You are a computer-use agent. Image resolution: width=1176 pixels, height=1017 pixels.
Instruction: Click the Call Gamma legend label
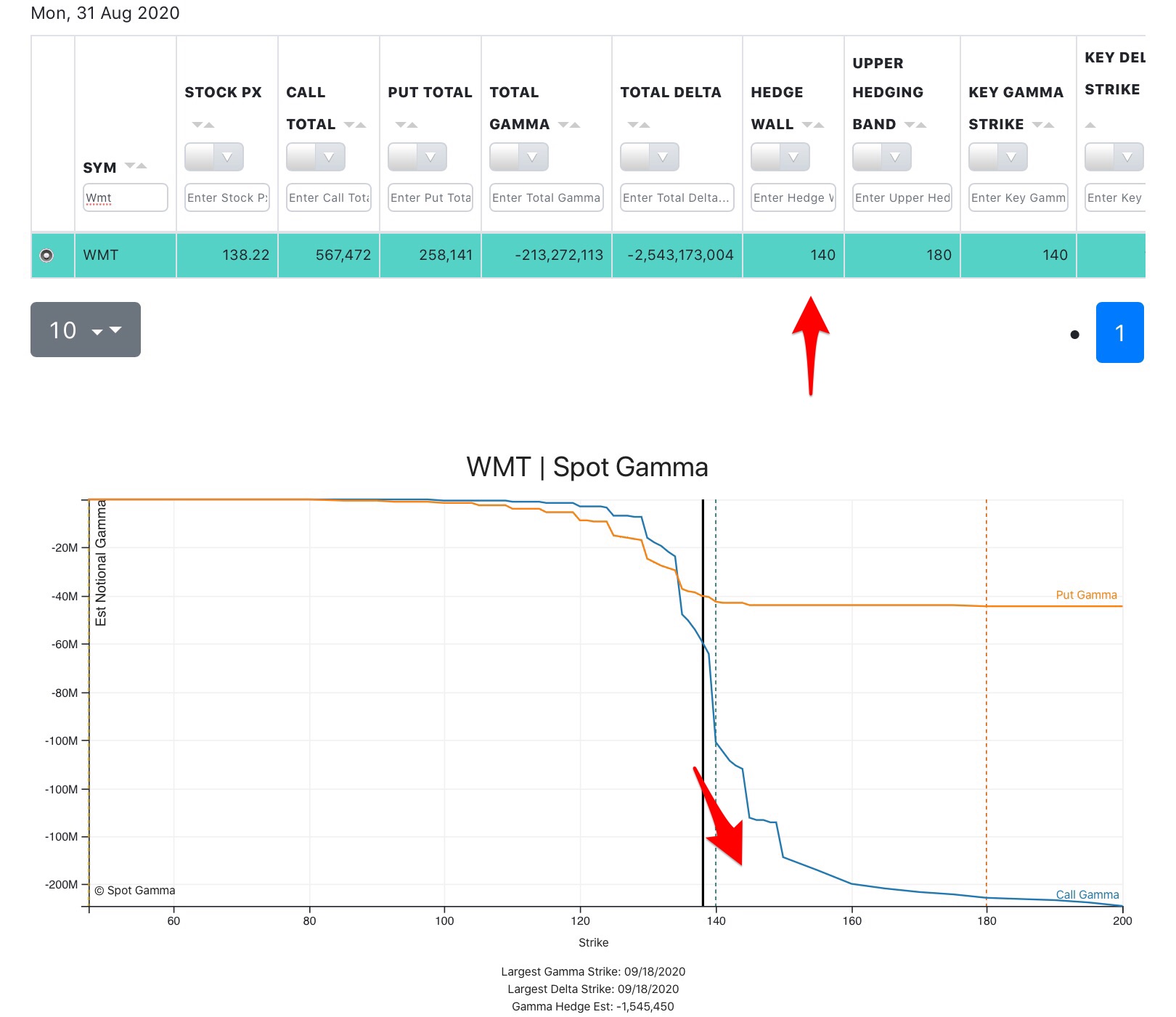coord(1087,895)
